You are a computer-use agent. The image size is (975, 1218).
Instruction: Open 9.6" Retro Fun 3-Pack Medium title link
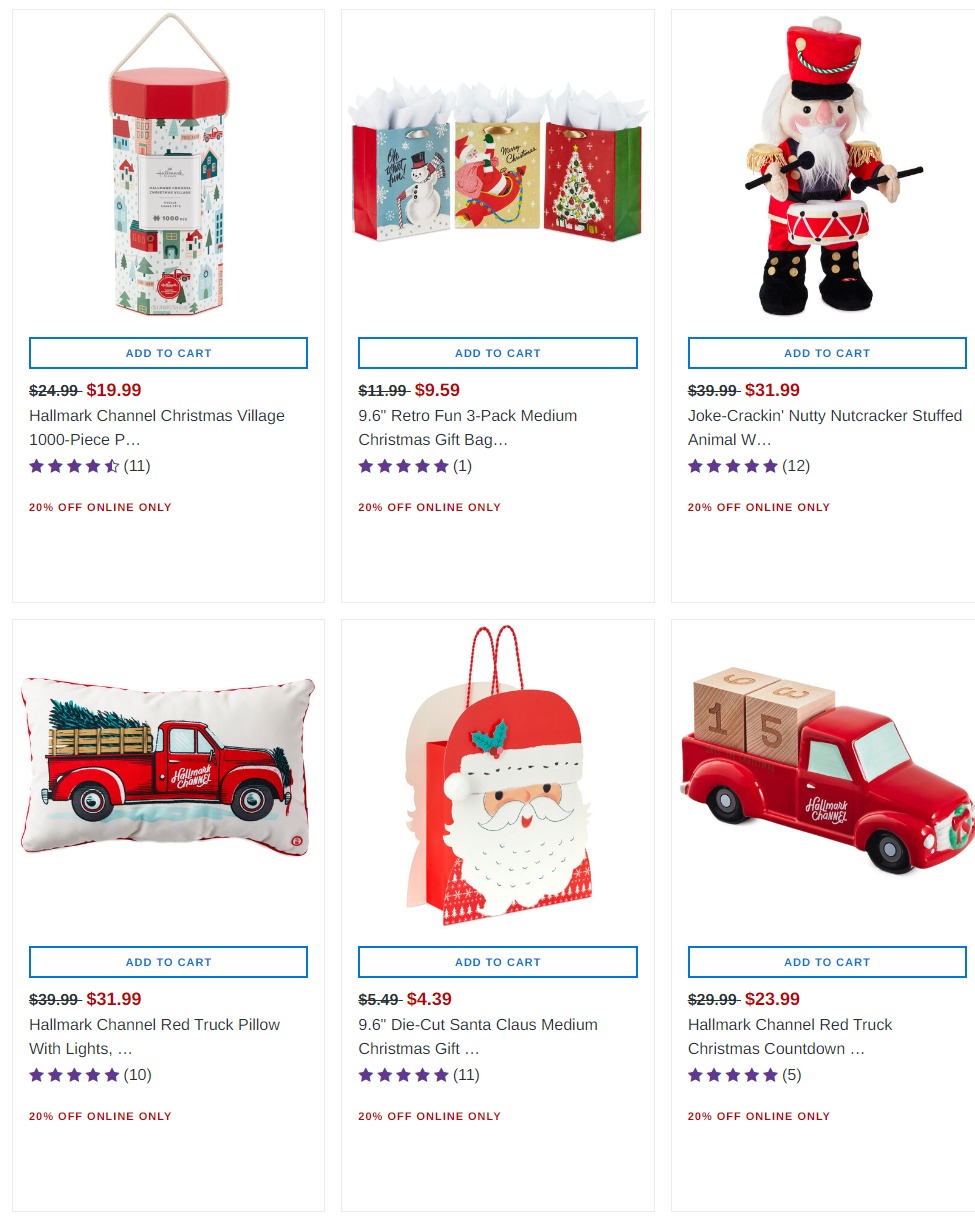468,427
